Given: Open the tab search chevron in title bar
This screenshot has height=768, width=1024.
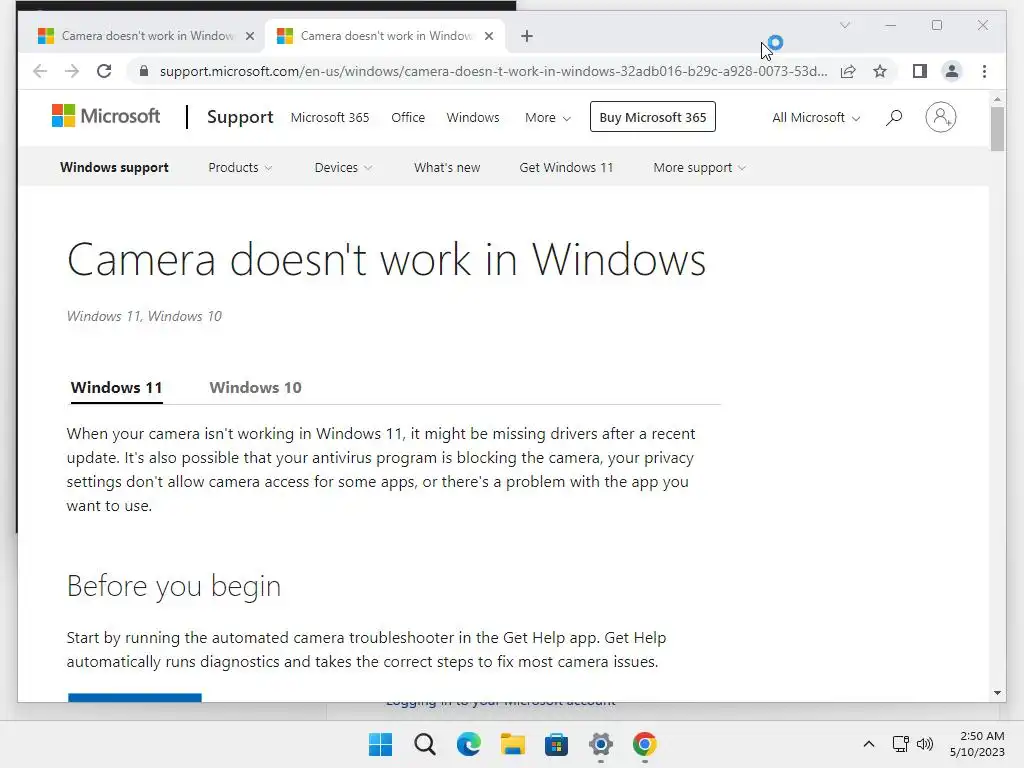Looking at the screenshot, I should (844, 25).
